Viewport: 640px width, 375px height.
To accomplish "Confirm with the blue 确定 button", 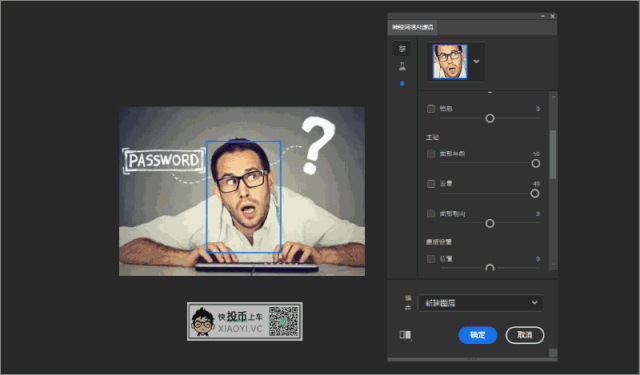I will [478, 335].
